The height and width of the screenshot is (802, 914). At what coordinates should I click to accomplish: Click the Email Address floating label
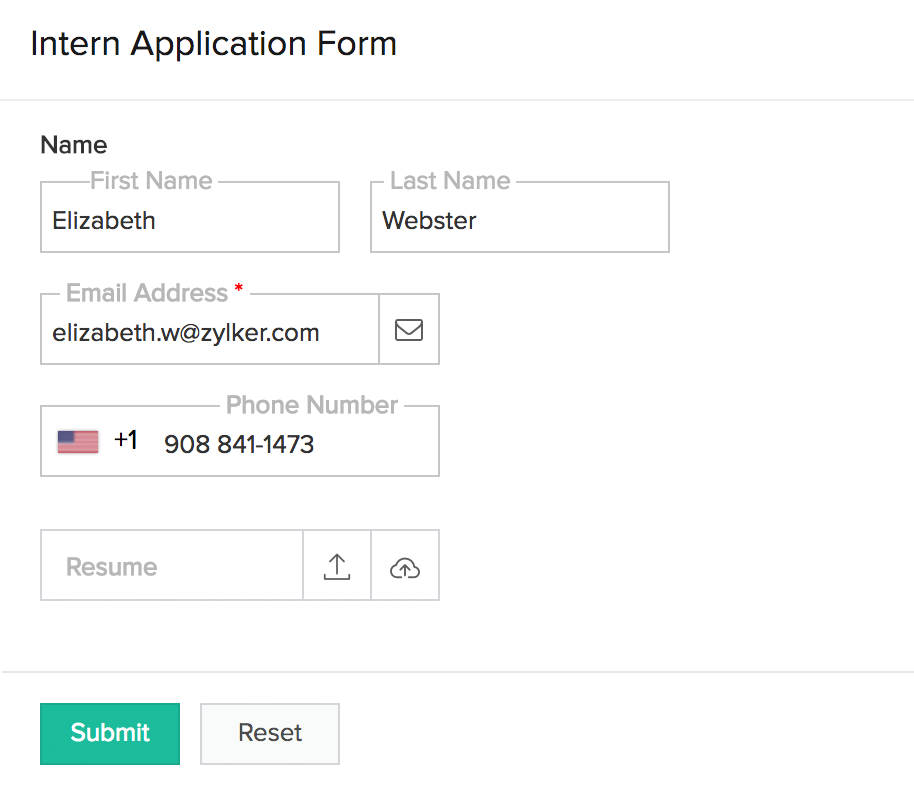[147, 293]
